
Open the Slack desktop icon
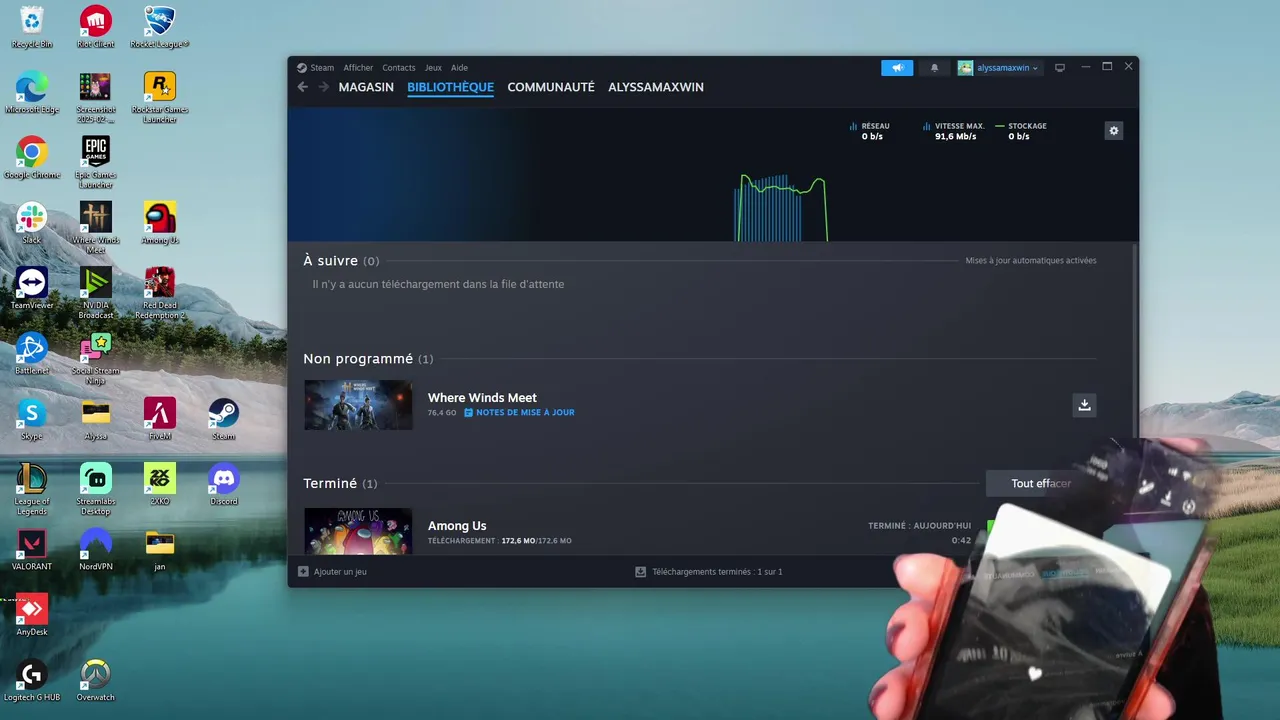[x=32, y=223]
